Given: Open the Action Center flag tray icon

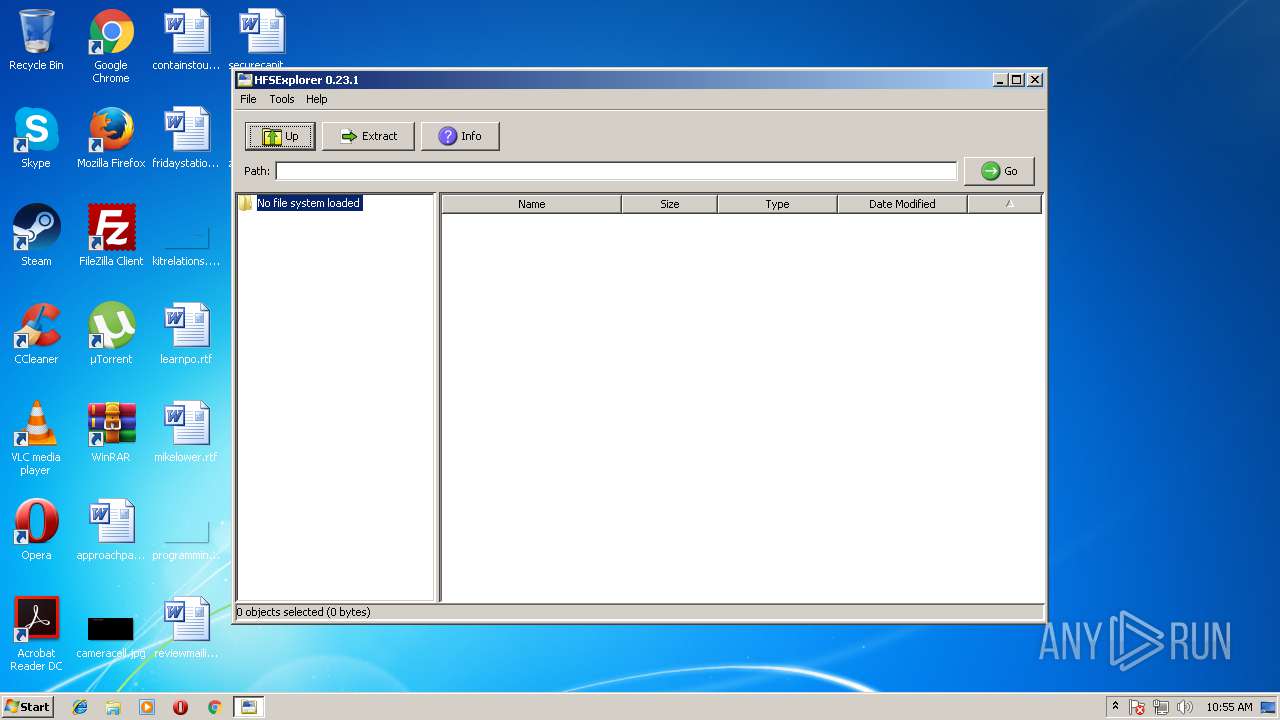Looking at the screenshot, I should (x=1137, y=707).
